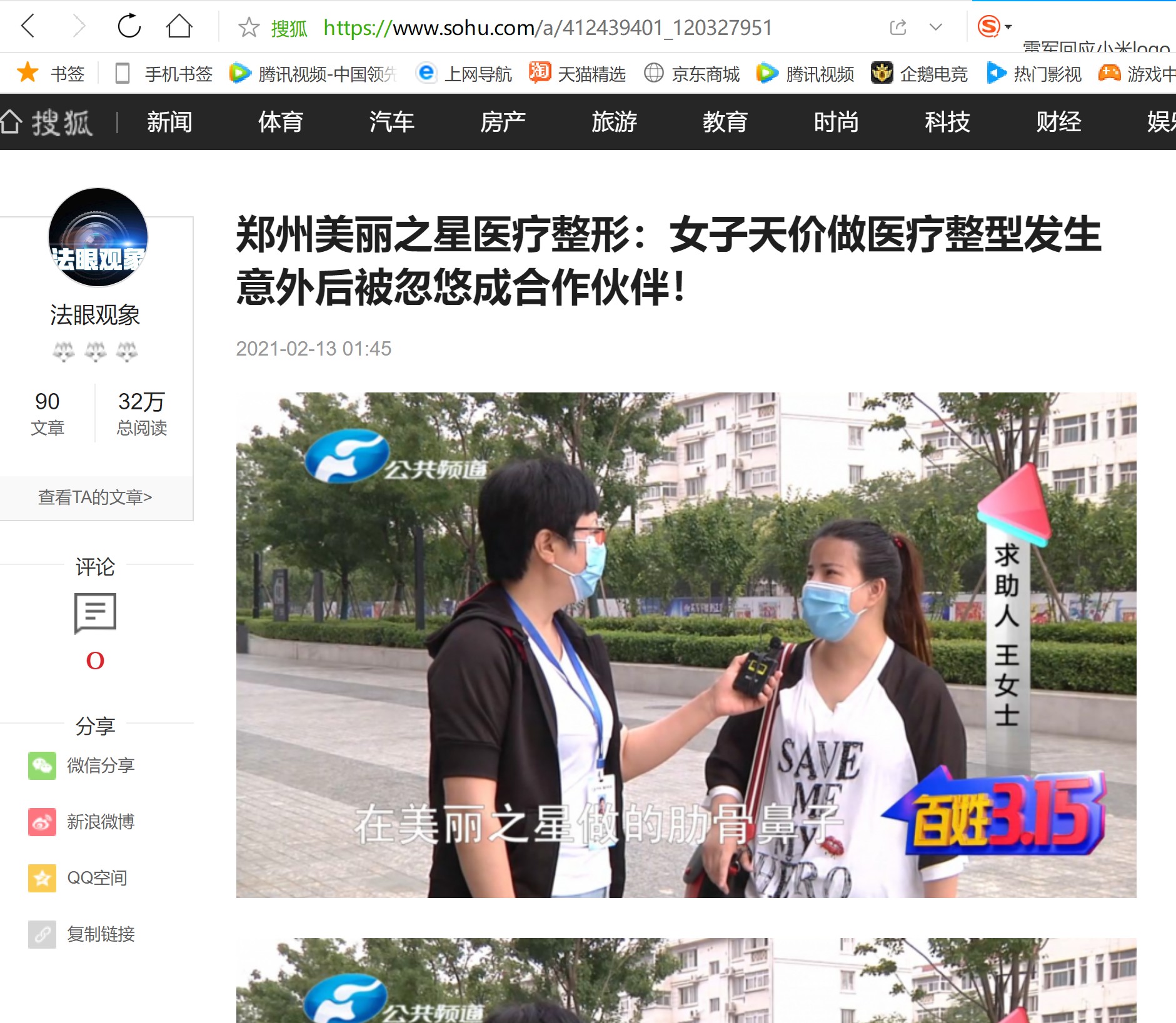Select 财经 in the navigation bar

click(x=1058, y=122)
